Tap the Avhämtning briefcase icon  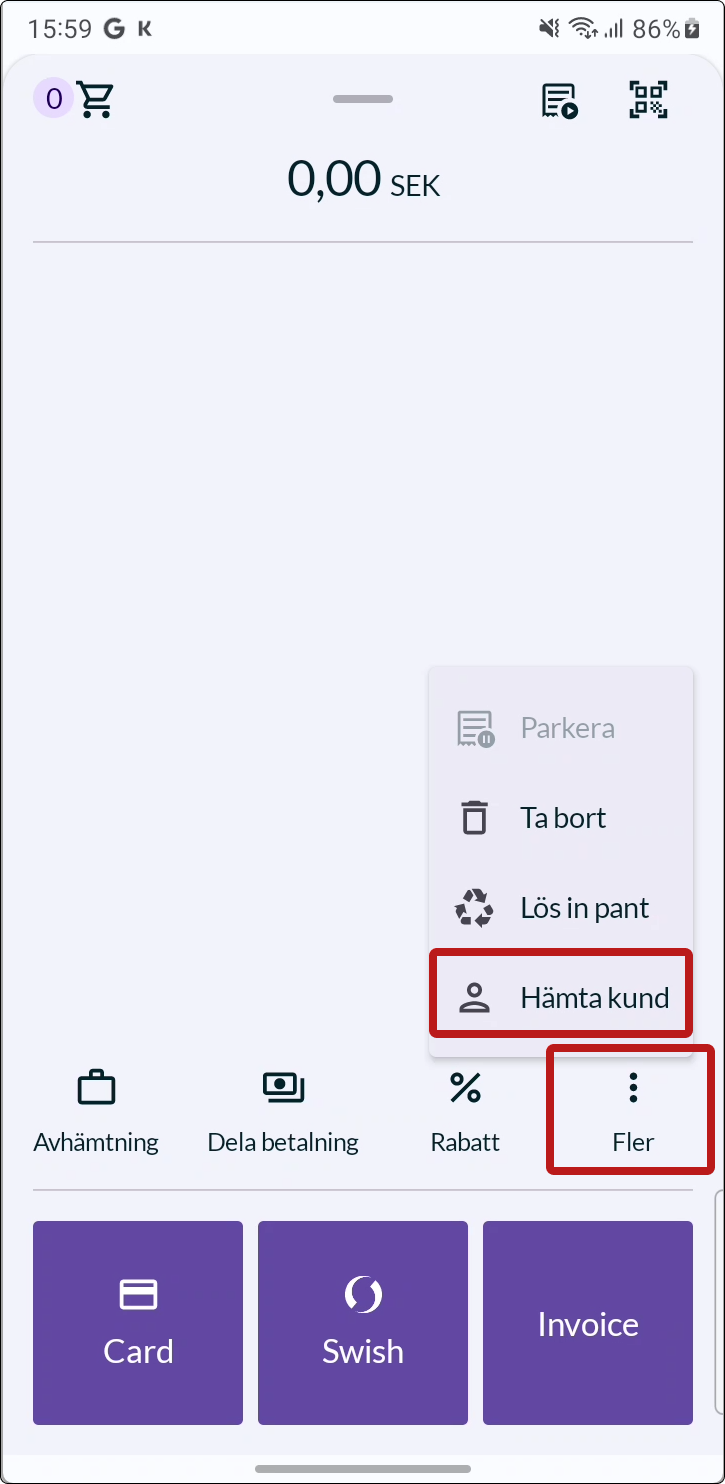(96, 1087)
